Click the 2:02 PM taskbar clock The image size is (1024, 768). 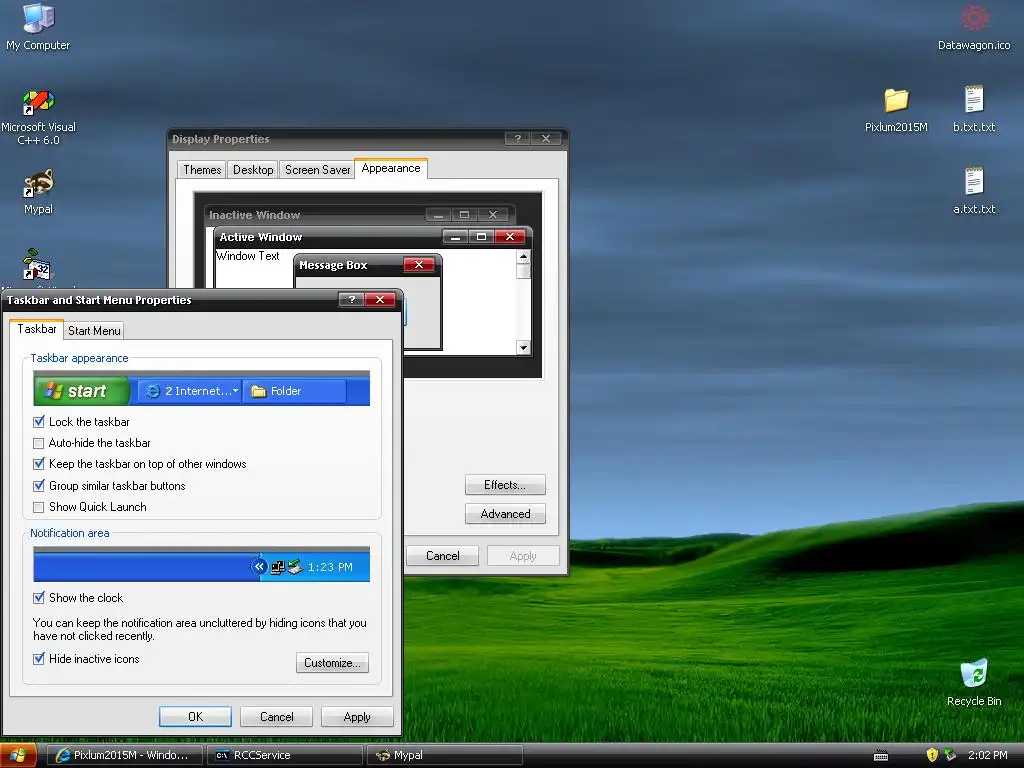tap(987, 755)
